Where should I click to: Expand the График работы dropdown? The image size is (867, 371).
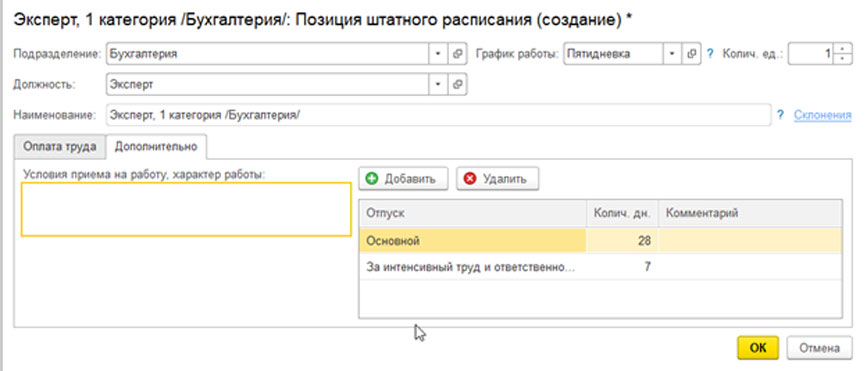coord(672,54)
